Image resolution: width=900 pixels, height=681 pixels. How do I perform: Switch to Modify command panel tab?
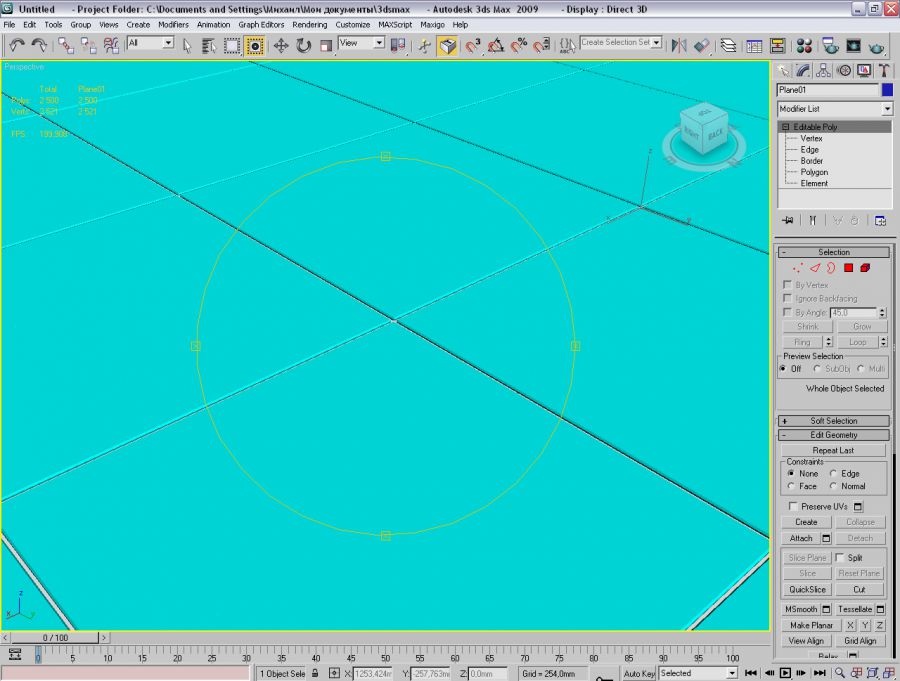[803, 71]
